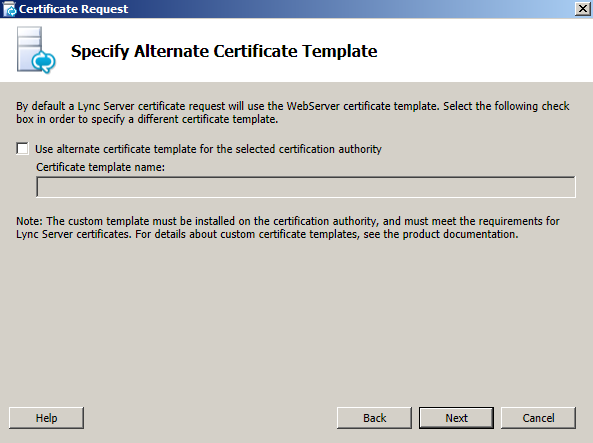This screenshot has width=593, height=443.
Task: Click the 'By default a Lync Server' description
Action: click(x=293, y=112)
